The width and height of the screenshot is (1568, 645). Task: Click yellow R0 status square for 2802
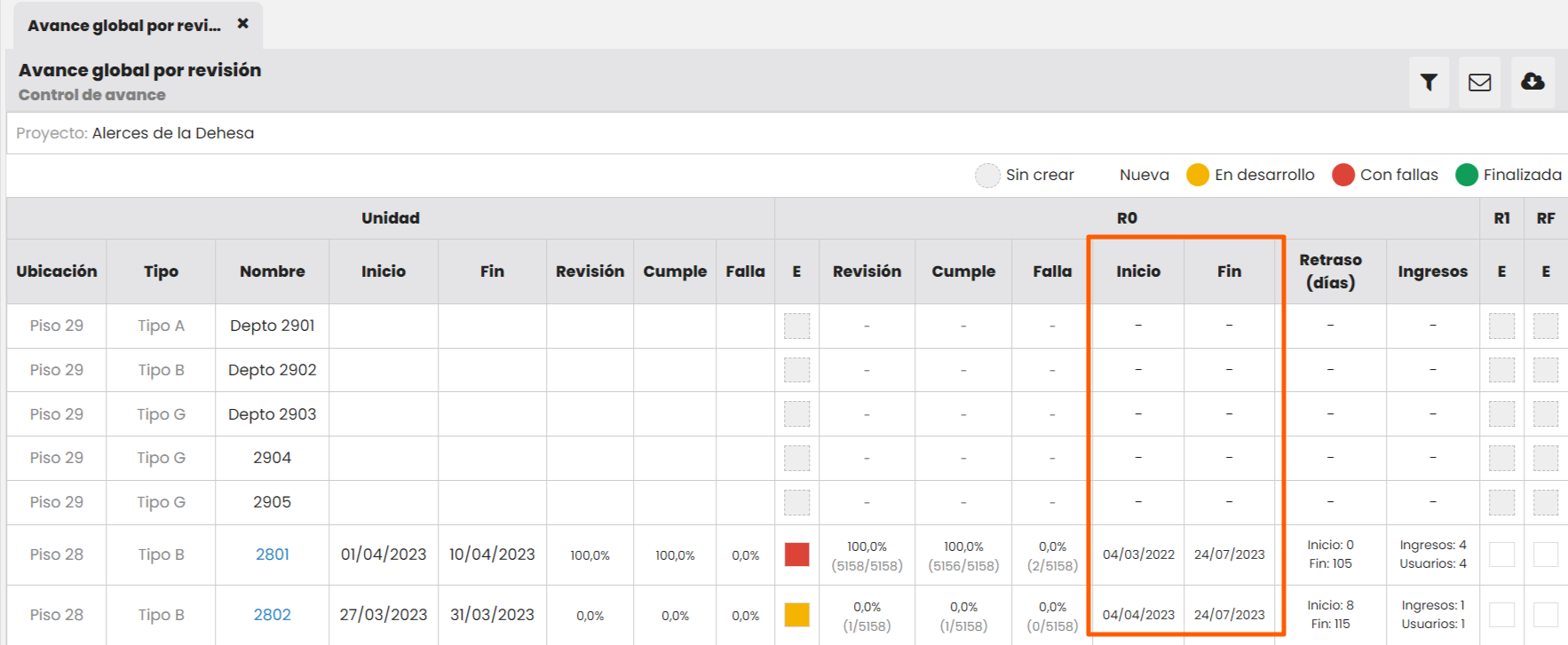[x=796, y=615]
